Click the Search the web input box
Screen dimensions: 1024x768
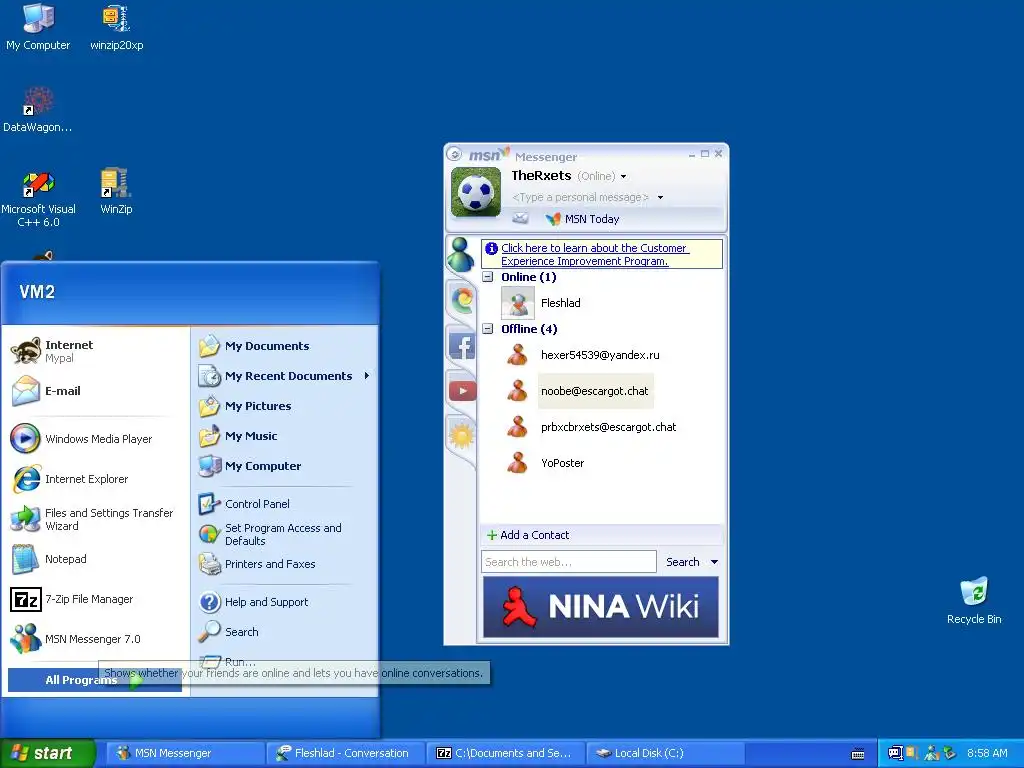(569, 562)
